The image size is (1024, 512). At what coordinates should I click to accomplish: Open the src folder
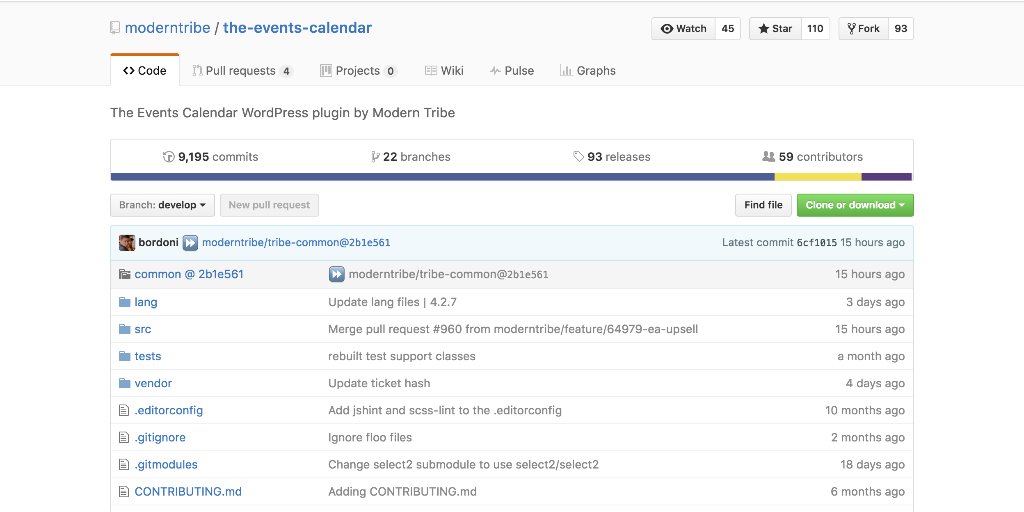pyautogui.click(x=142, y=329)
